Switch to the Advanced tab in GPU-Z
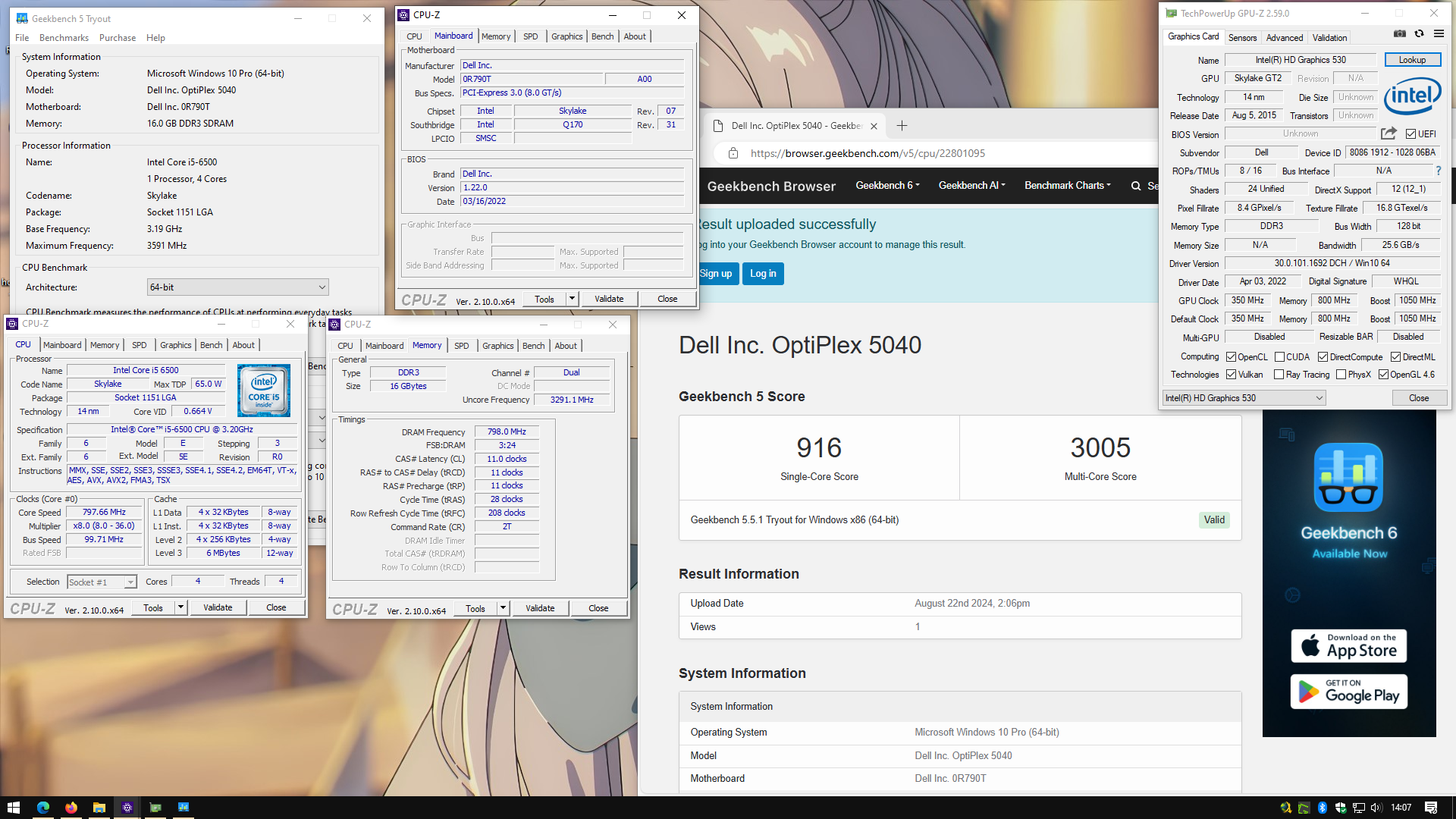 [1285, 37]
